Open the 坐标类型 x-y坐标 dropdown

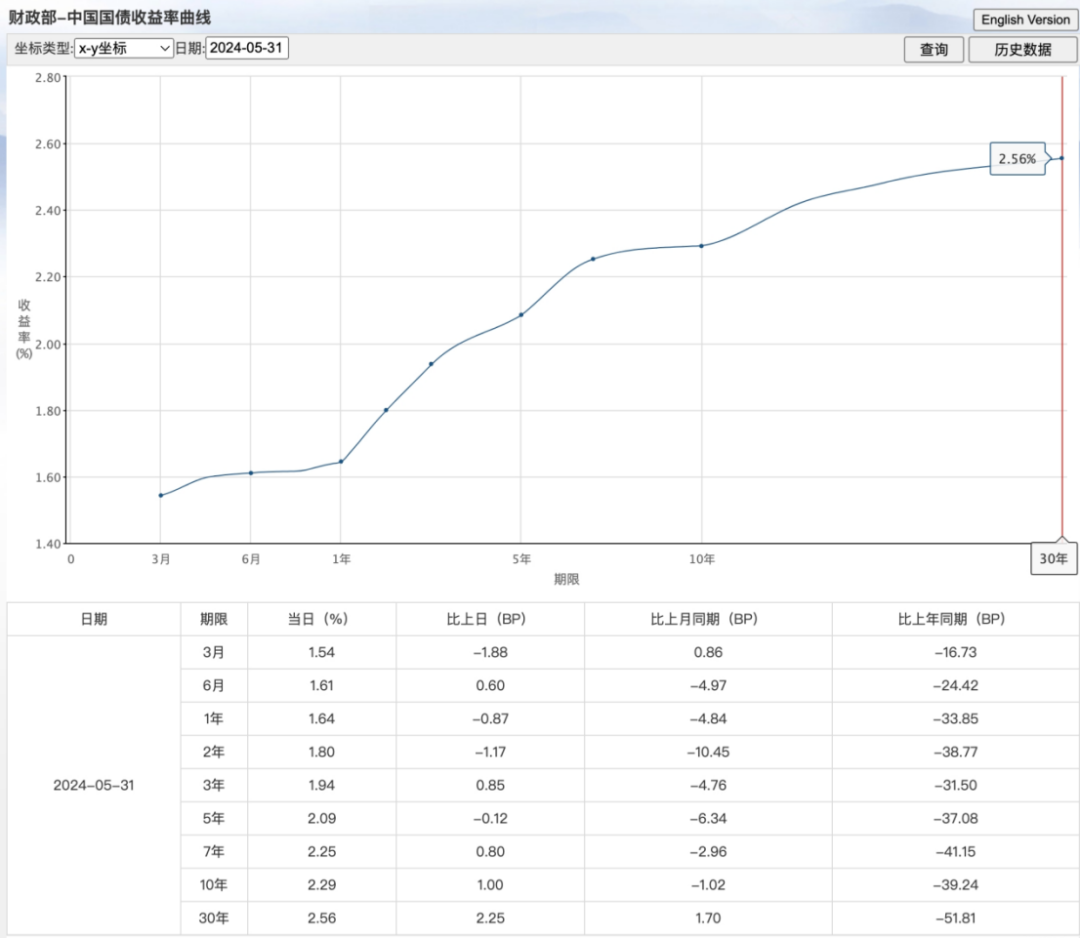pyautogui.click(x=124, y=48)
